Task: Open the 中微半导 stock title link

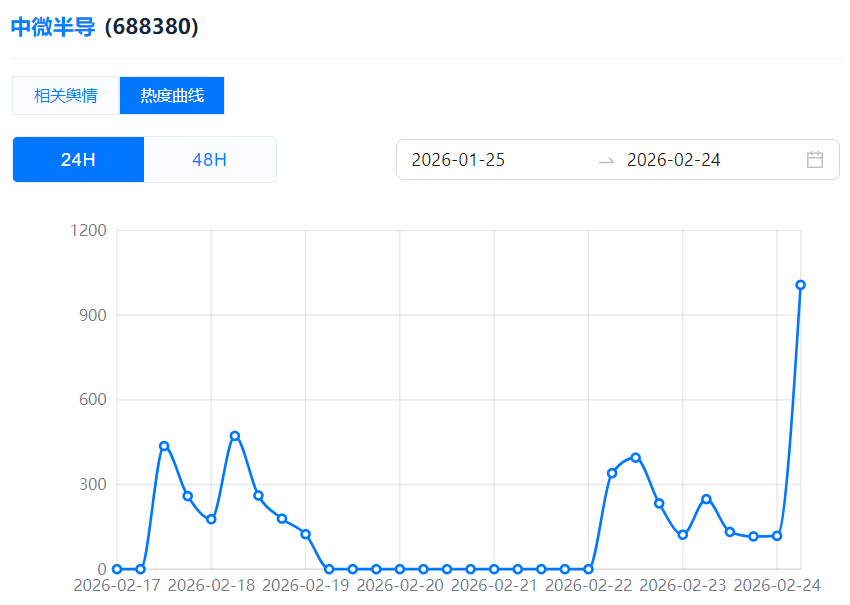Action: click(x=53, y=27)
